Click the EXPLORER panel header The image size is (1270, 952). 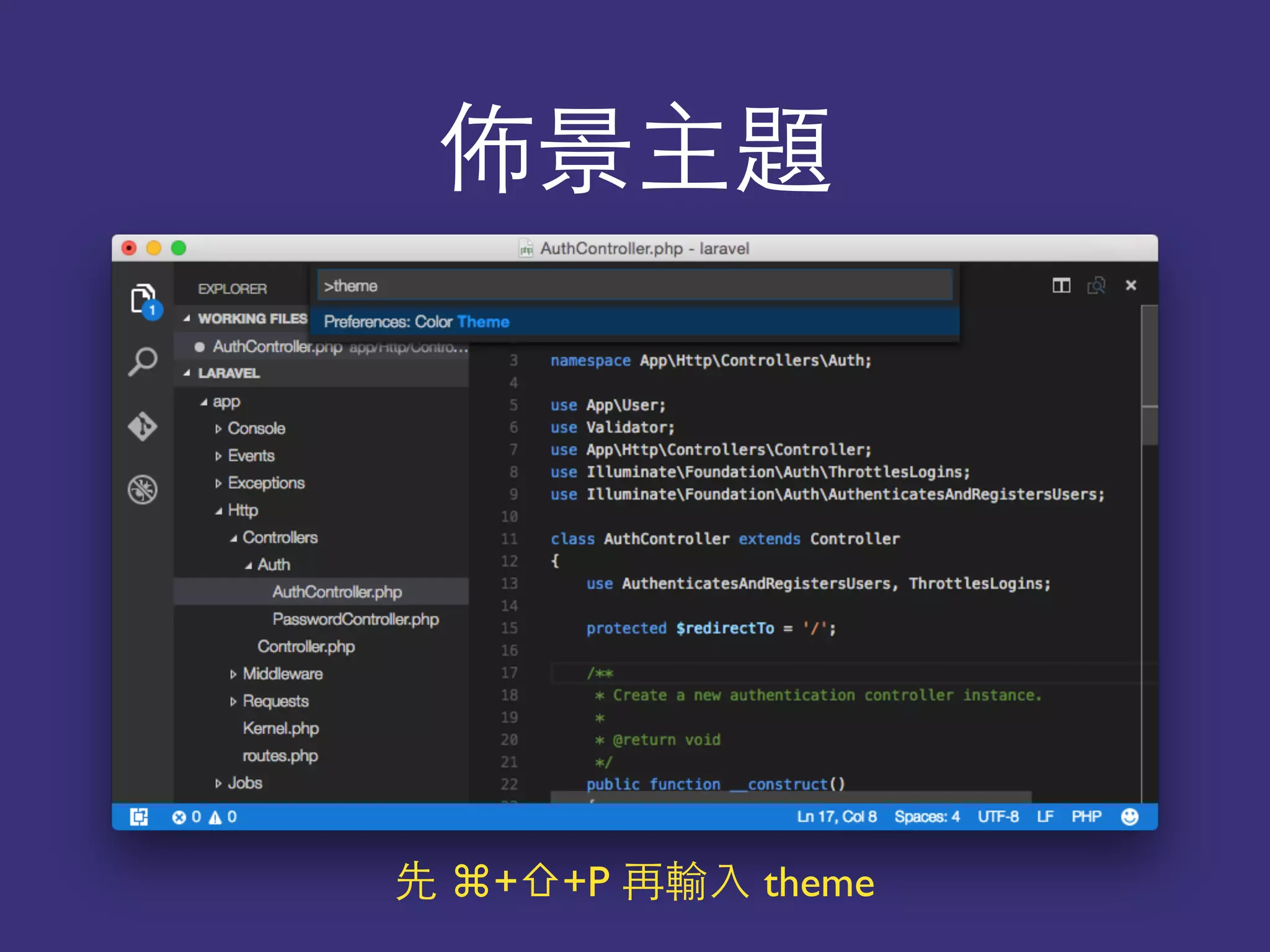pyautogui.click(x=233, y=289)
